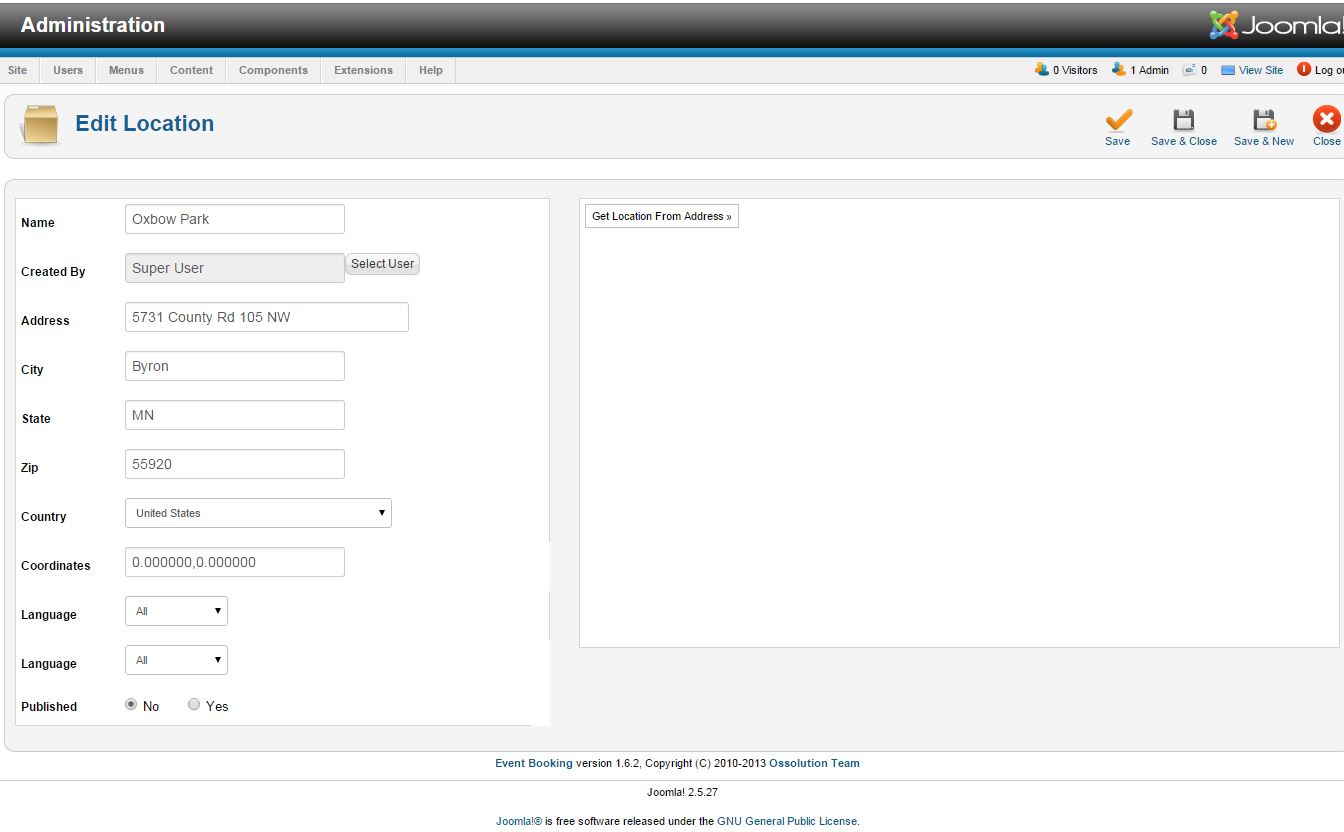Open the Extensions menu

point(363,70)
